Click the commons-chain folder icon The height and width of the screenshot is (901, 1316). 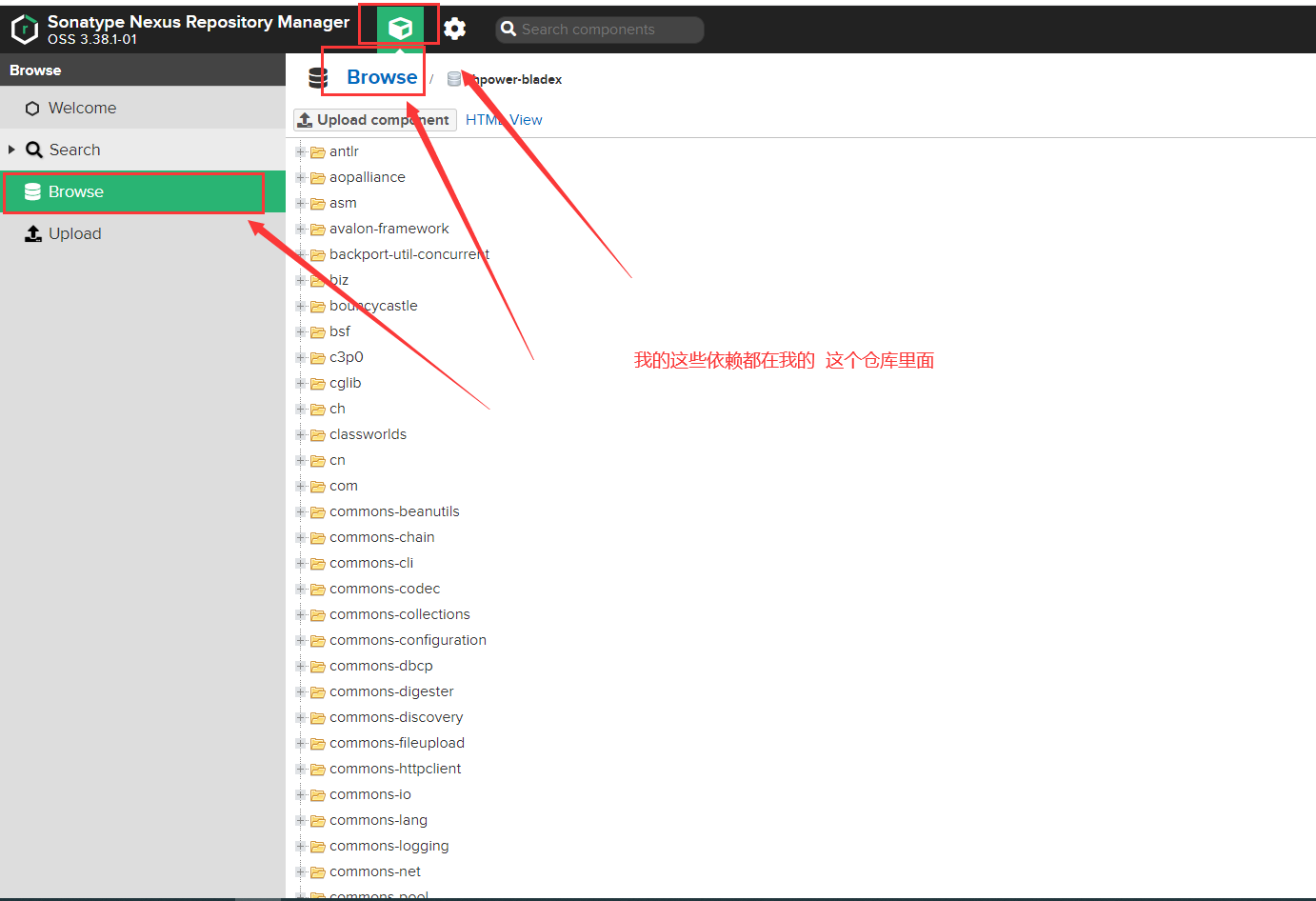pyautogui.click(x=318, y=537)
